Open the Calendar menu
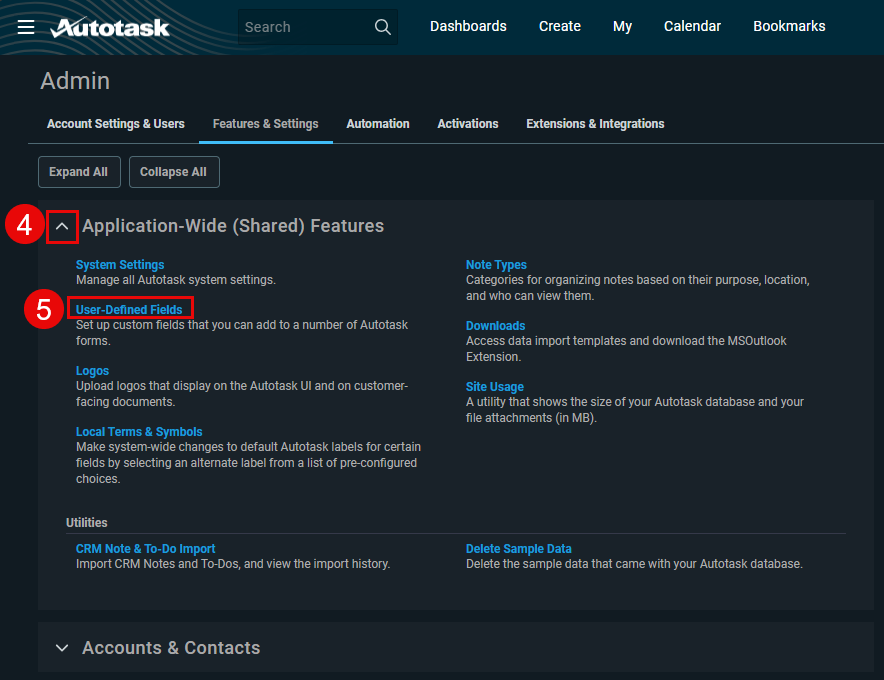The width and height of the screenshot is (884, 680). pos(692,27)
